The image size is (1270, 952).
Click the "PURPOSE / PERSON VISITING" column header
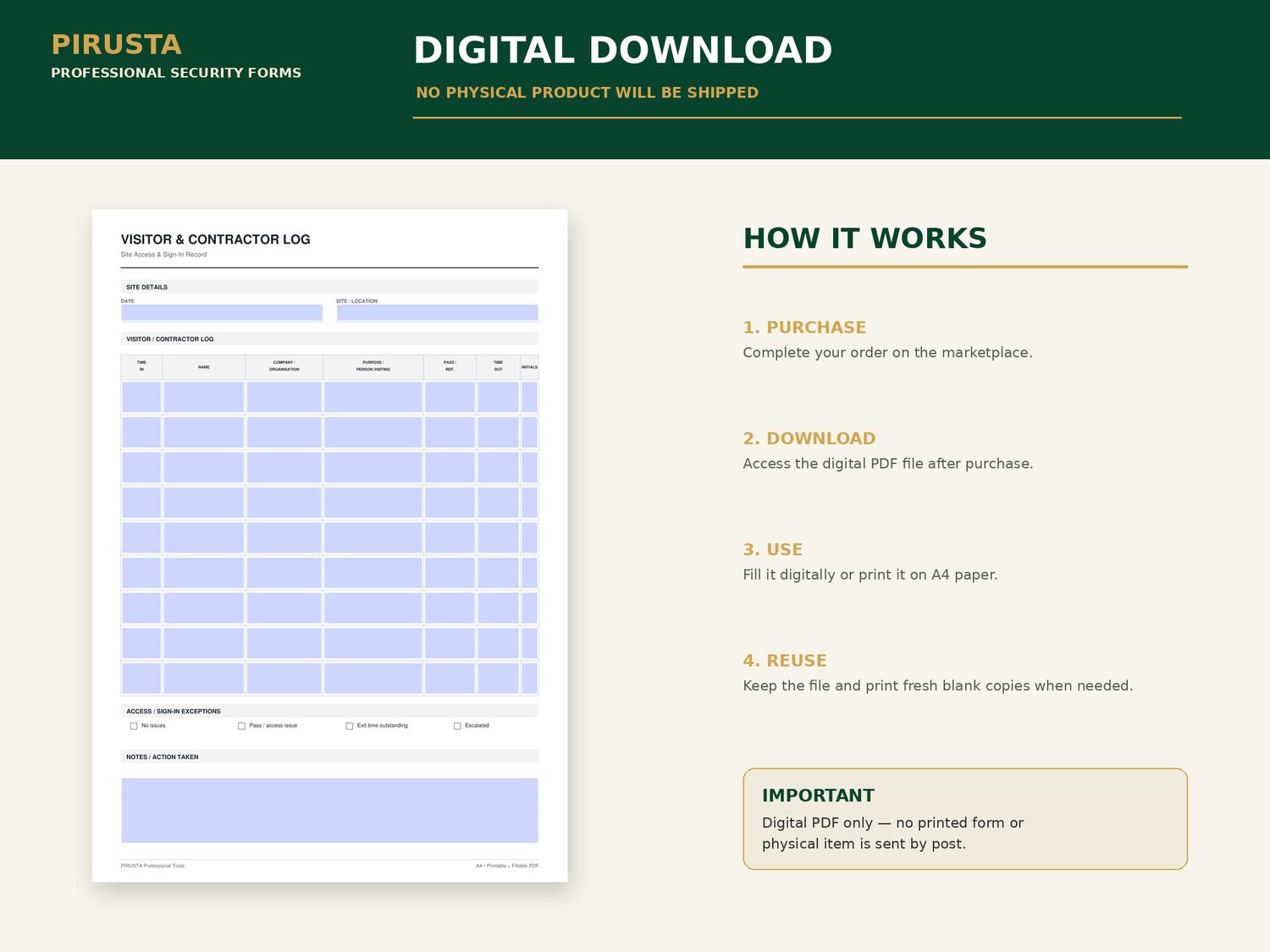click(373, 366)
